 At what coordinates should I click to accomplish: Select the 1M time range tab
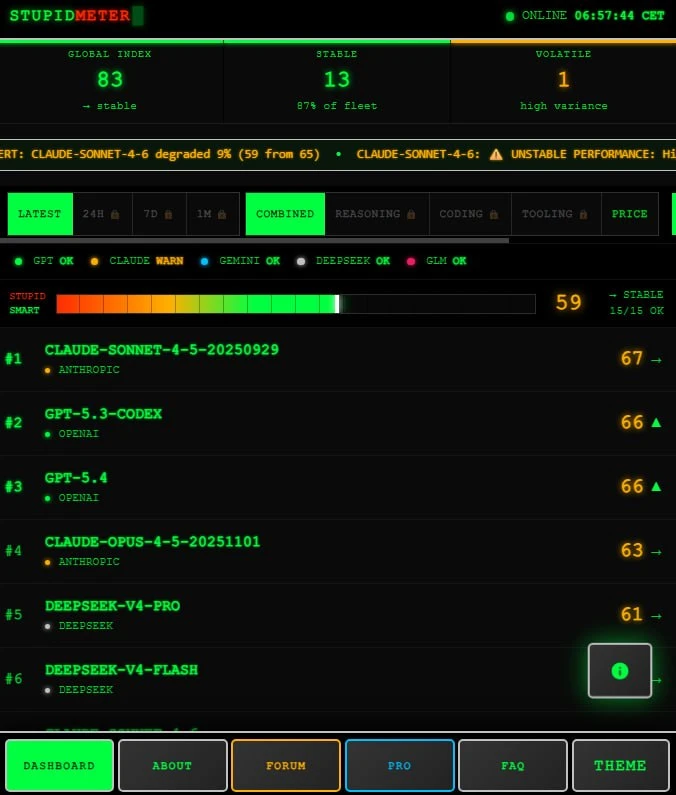pyautogui.click(x=212, y=214)
